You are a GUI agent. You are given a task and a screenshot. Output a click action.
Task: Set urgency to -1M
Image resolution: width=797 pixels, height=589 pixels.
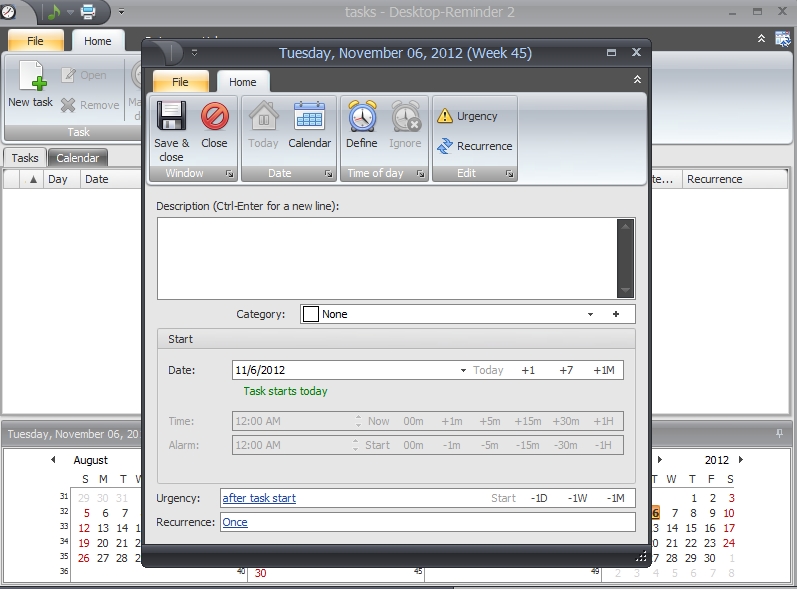click(616, 498)
